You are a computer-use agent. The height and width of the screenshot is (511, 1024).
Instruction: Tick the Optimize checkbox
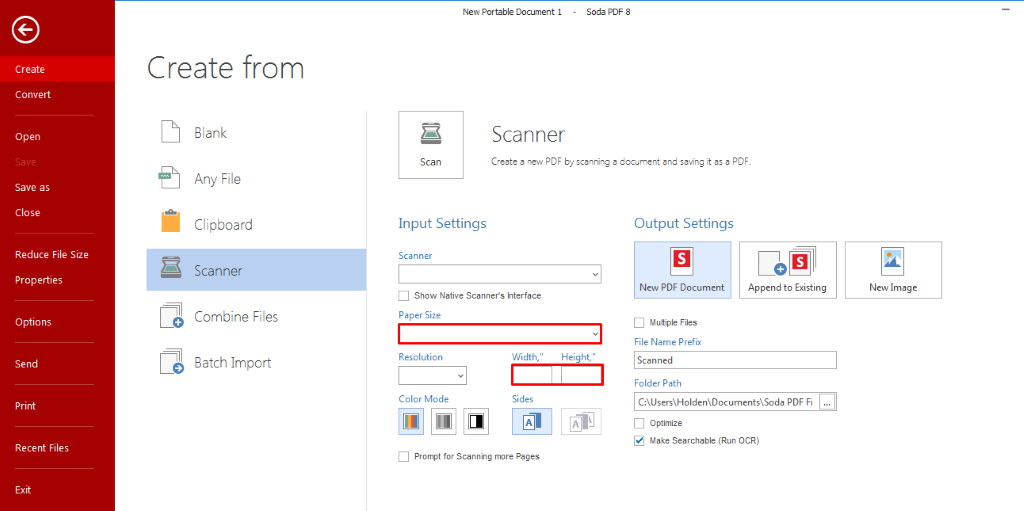[x=639, y=423]
